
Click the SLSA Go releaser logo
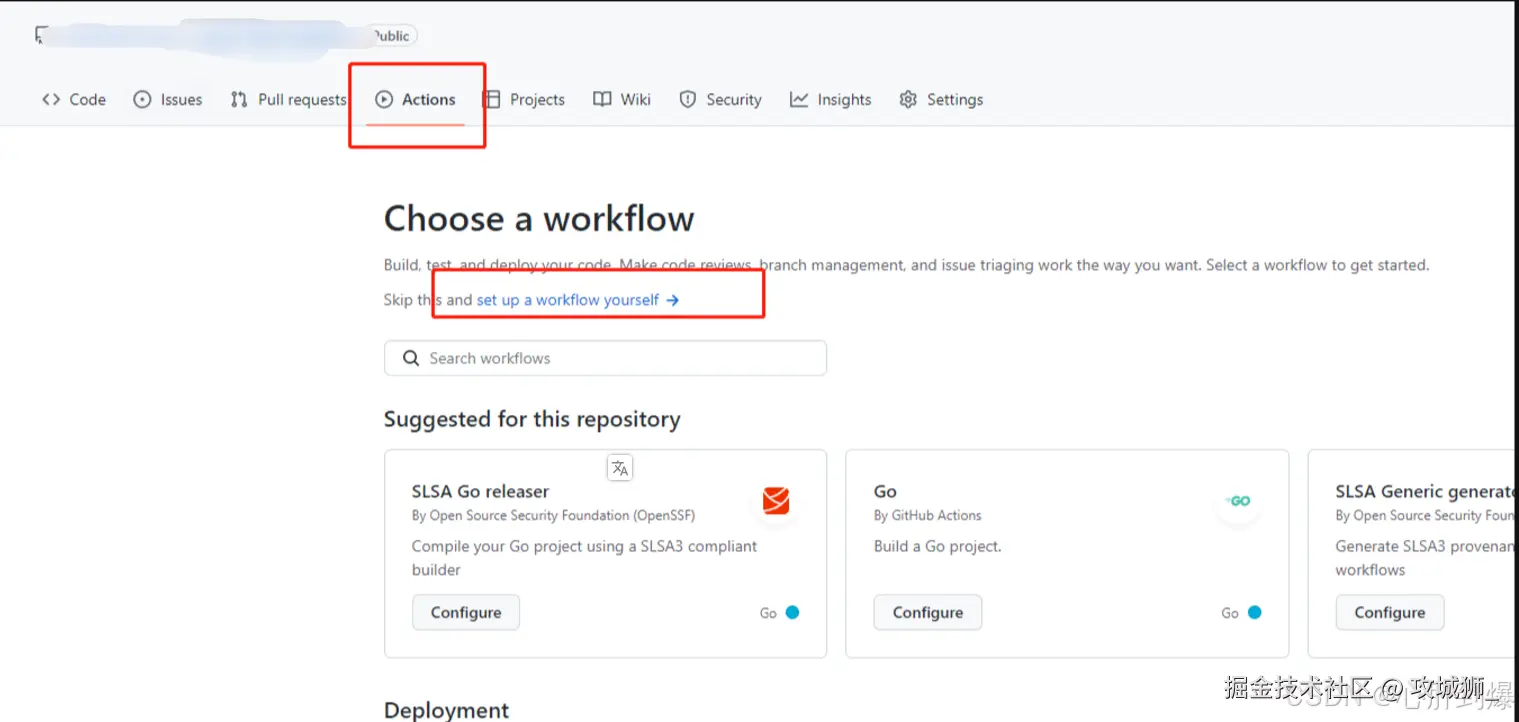point(776,500)
